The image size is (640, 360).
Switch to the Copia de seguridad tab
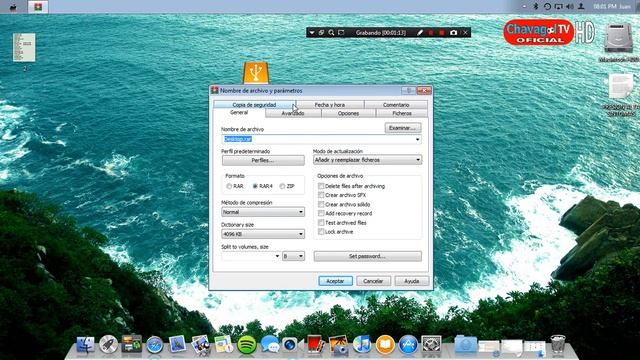point(254,105)
